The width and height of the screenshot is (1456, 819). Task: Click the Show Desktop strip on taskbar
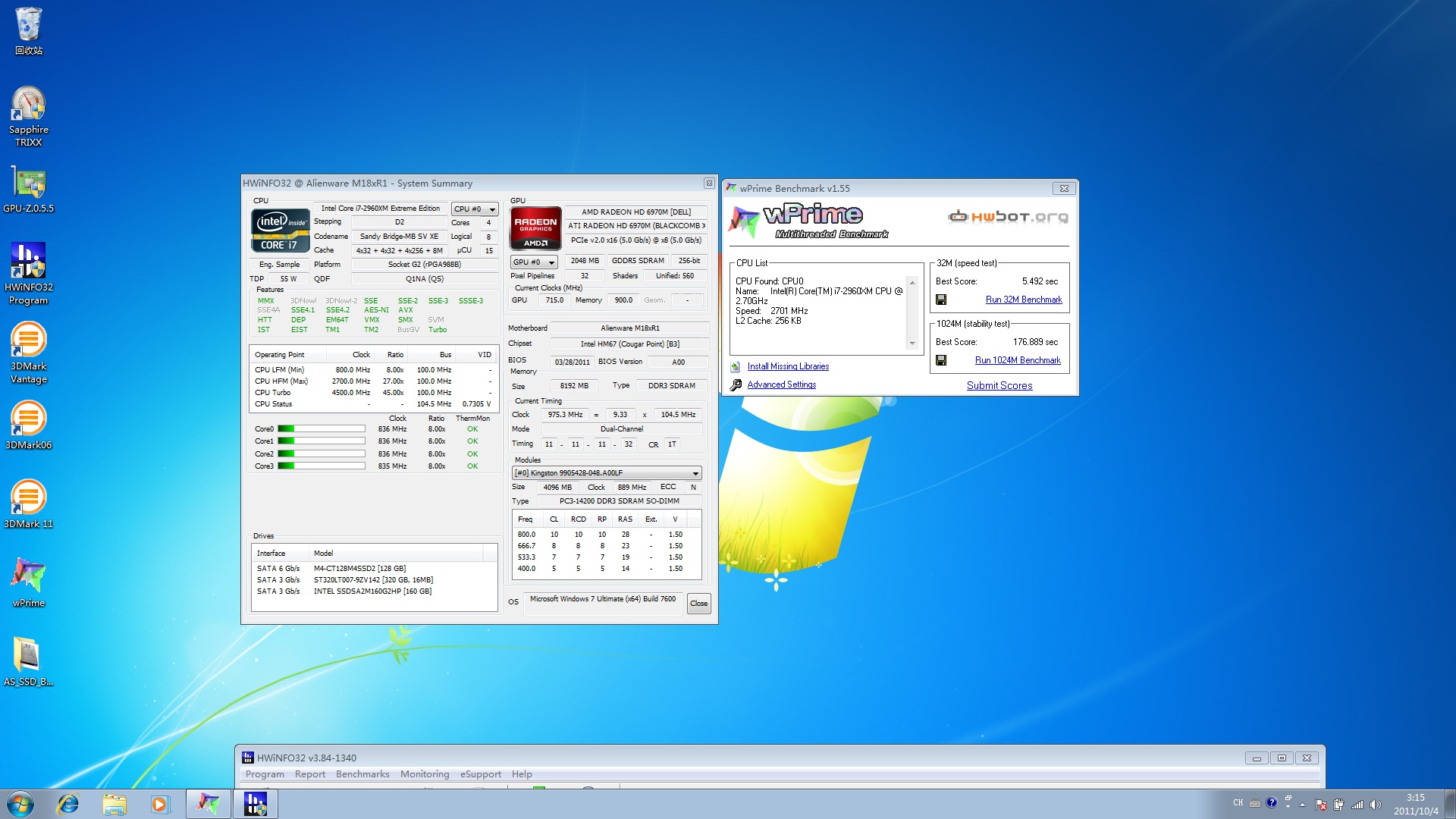click(1451, 804)
